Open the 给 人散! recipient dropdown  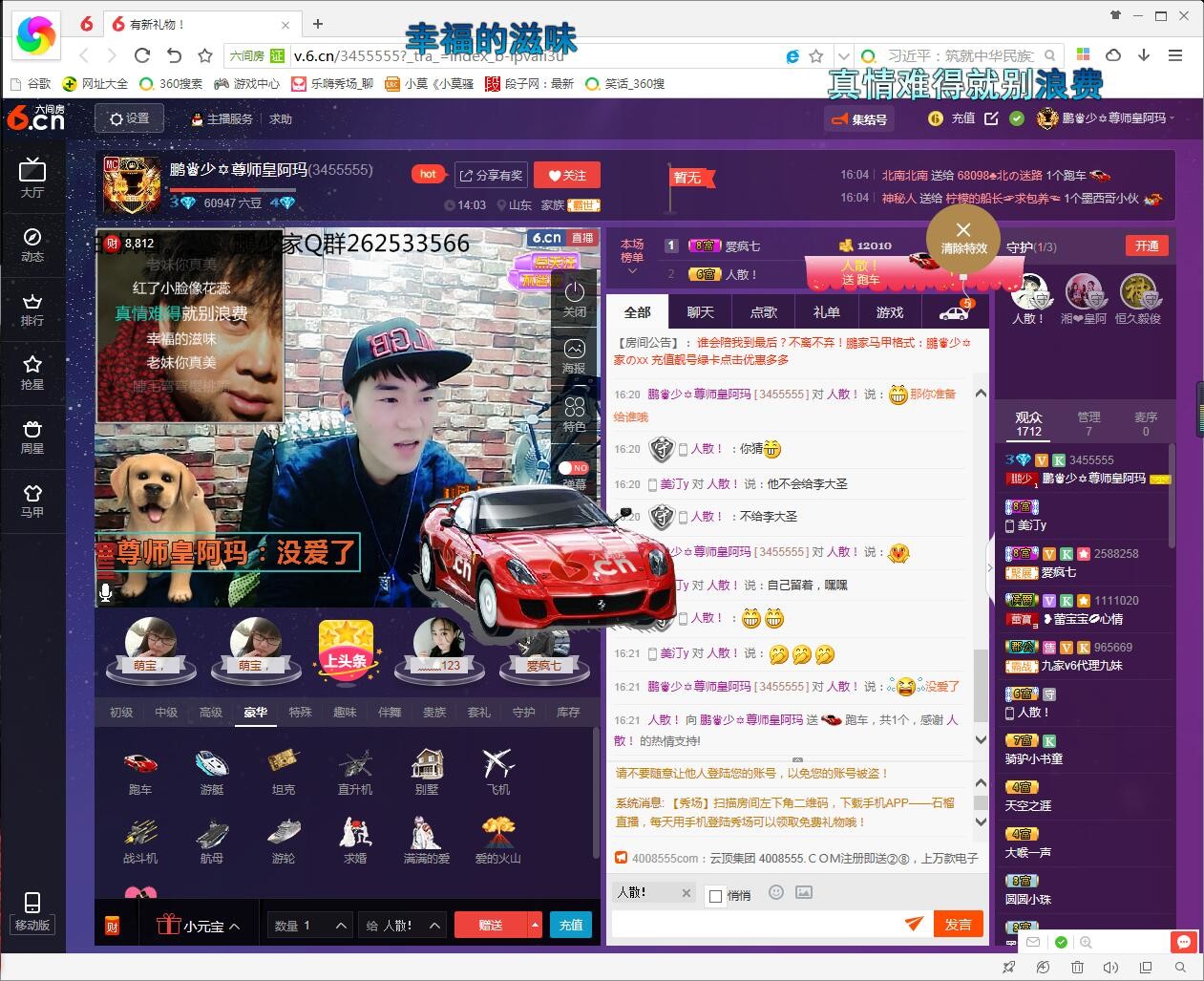(x=402, y=925)
